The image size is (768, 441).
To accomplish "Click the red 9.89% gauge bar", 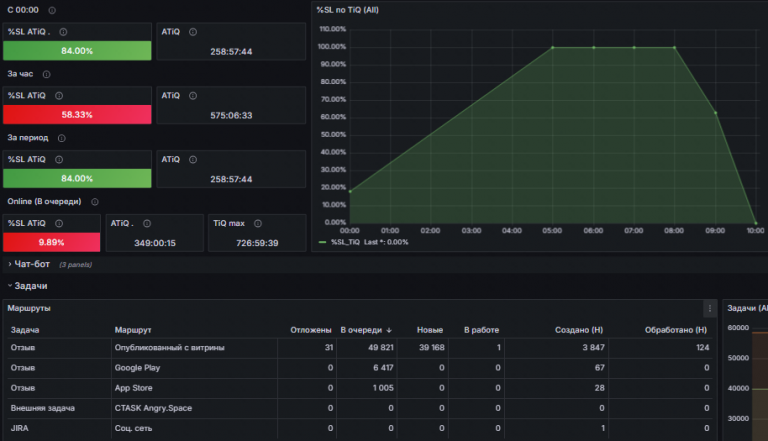I will point(51,242).
